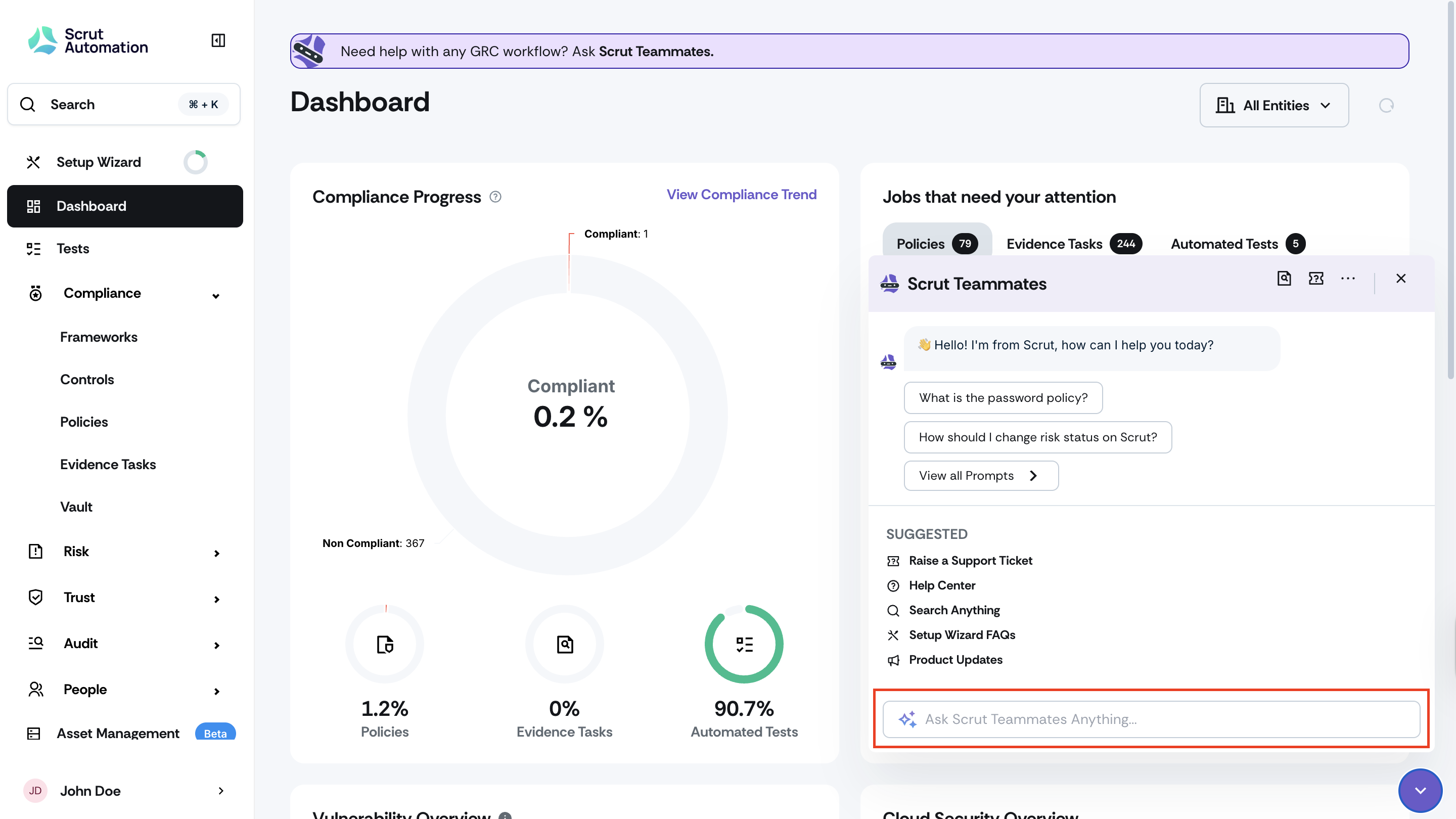Choose the 'What is the password policy?' prompt
1456x819 pixels.
tap(1003, 398)
